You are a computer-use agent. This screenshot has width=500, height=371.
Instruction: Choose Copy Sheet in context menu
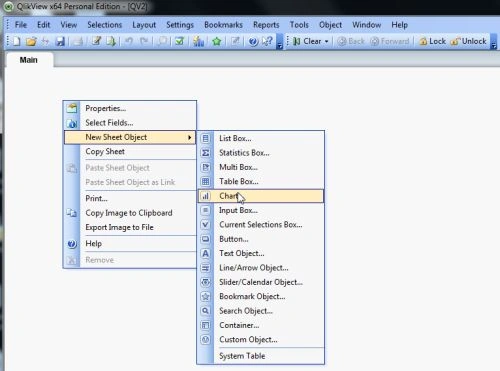(x=130, y=151)
